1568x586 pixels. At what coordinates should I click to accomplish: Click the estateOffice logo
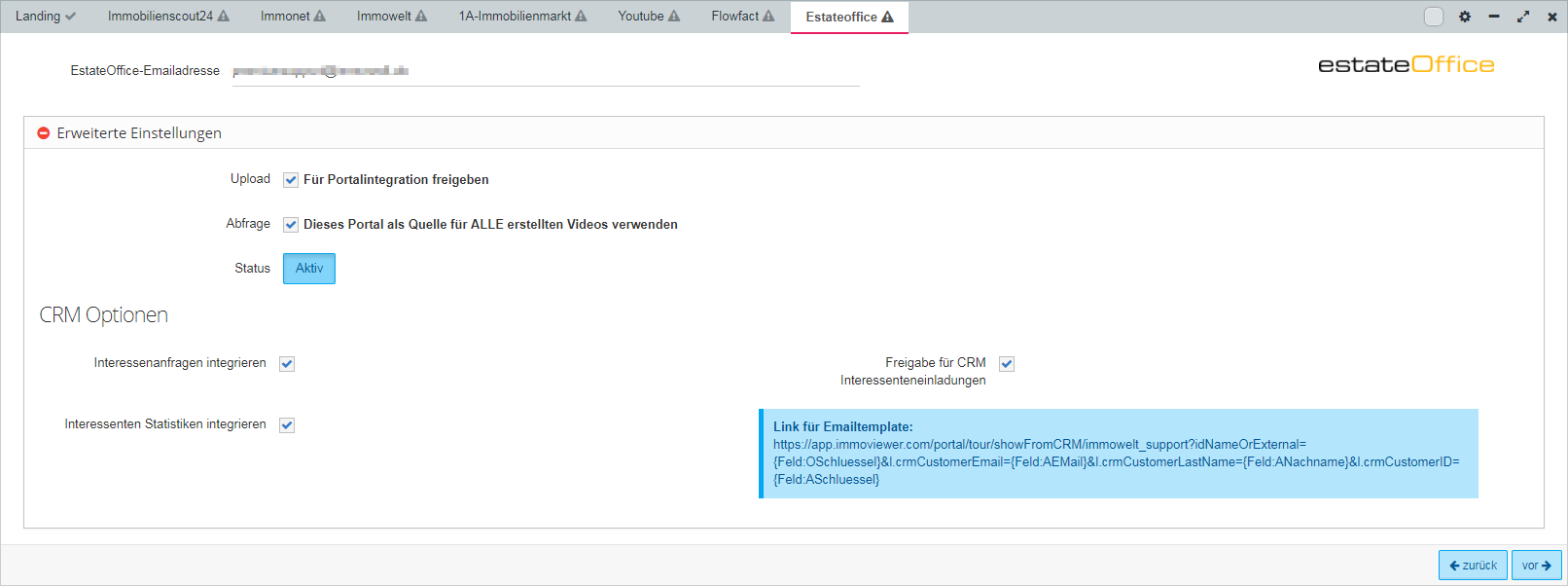point(1406,65)
